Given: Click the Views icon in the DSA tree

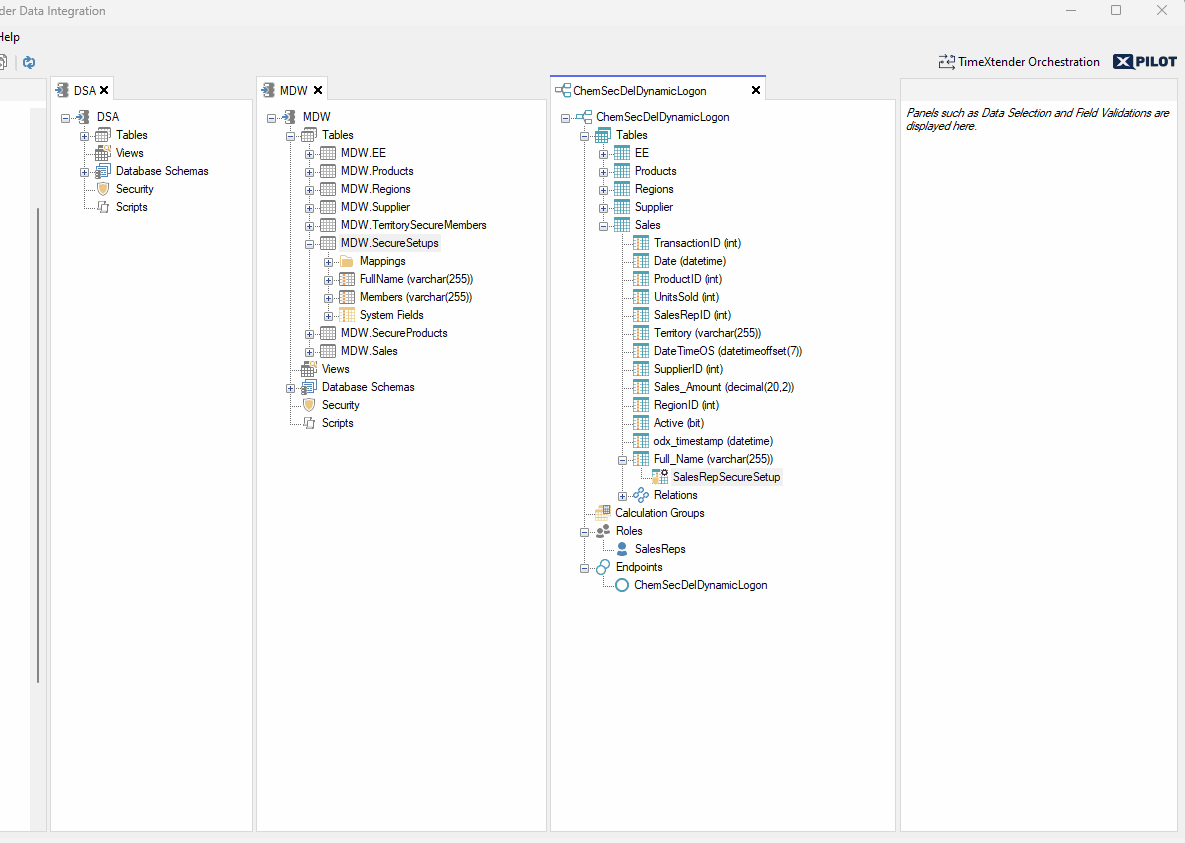Looking at the screenshot, I should (x=103, y=153).
